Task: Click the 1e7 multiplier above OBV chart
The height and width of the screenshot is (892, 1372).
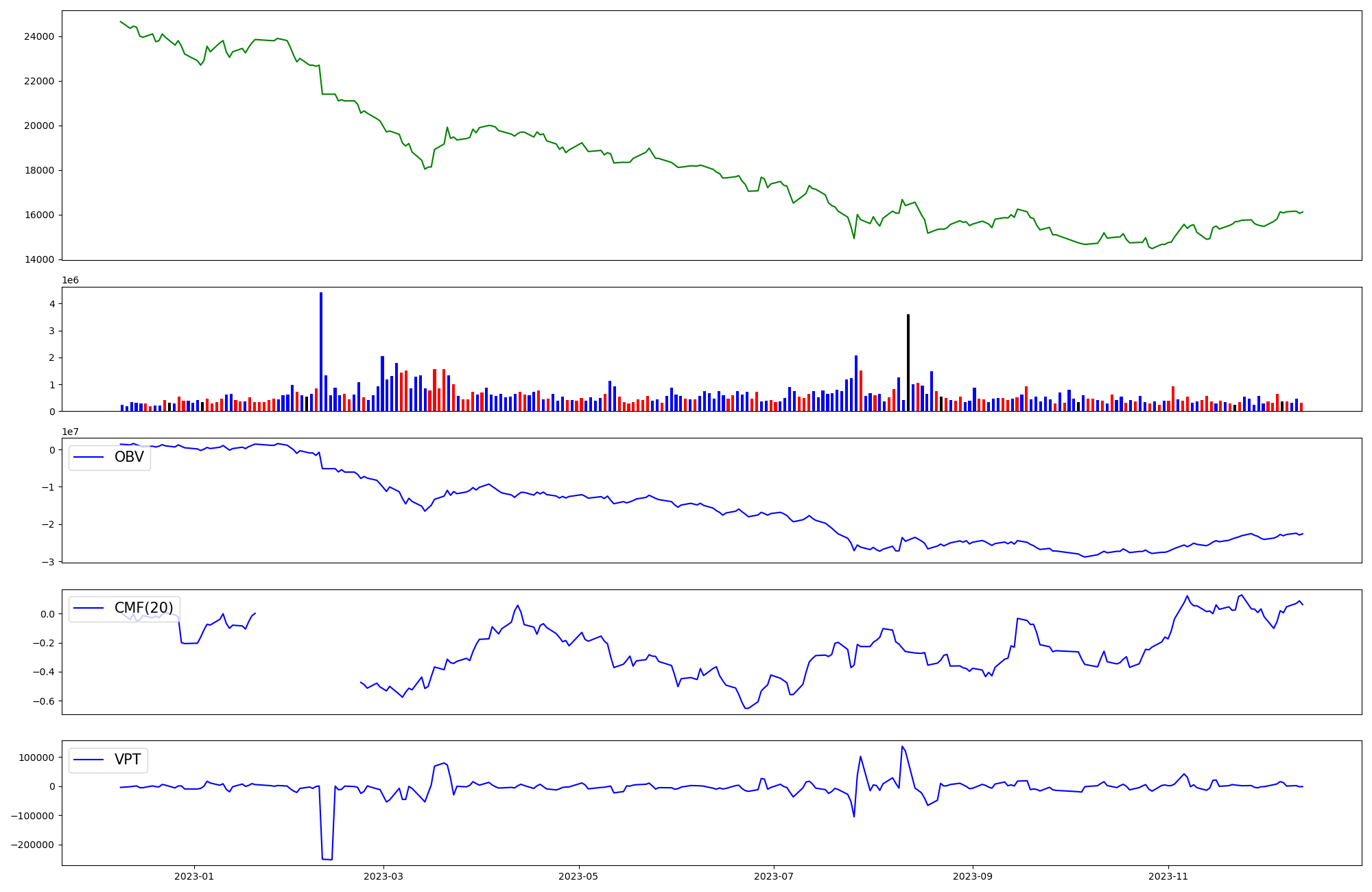Action: (x=70, y=432)
